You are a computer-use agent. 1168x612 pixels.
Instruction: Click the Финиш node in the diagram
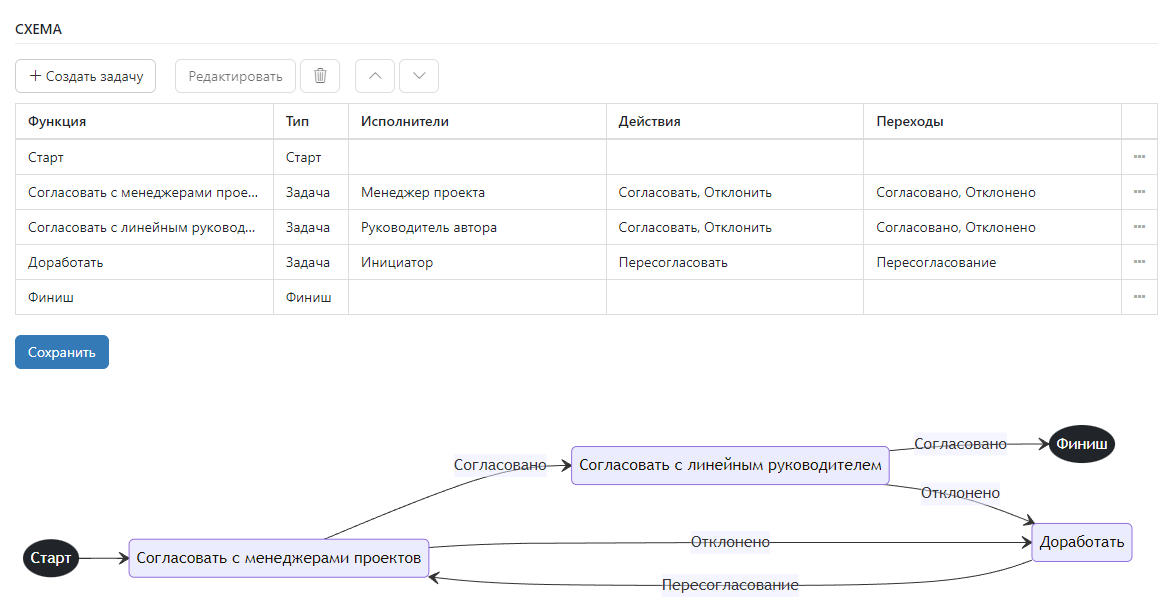point(1081,444)
